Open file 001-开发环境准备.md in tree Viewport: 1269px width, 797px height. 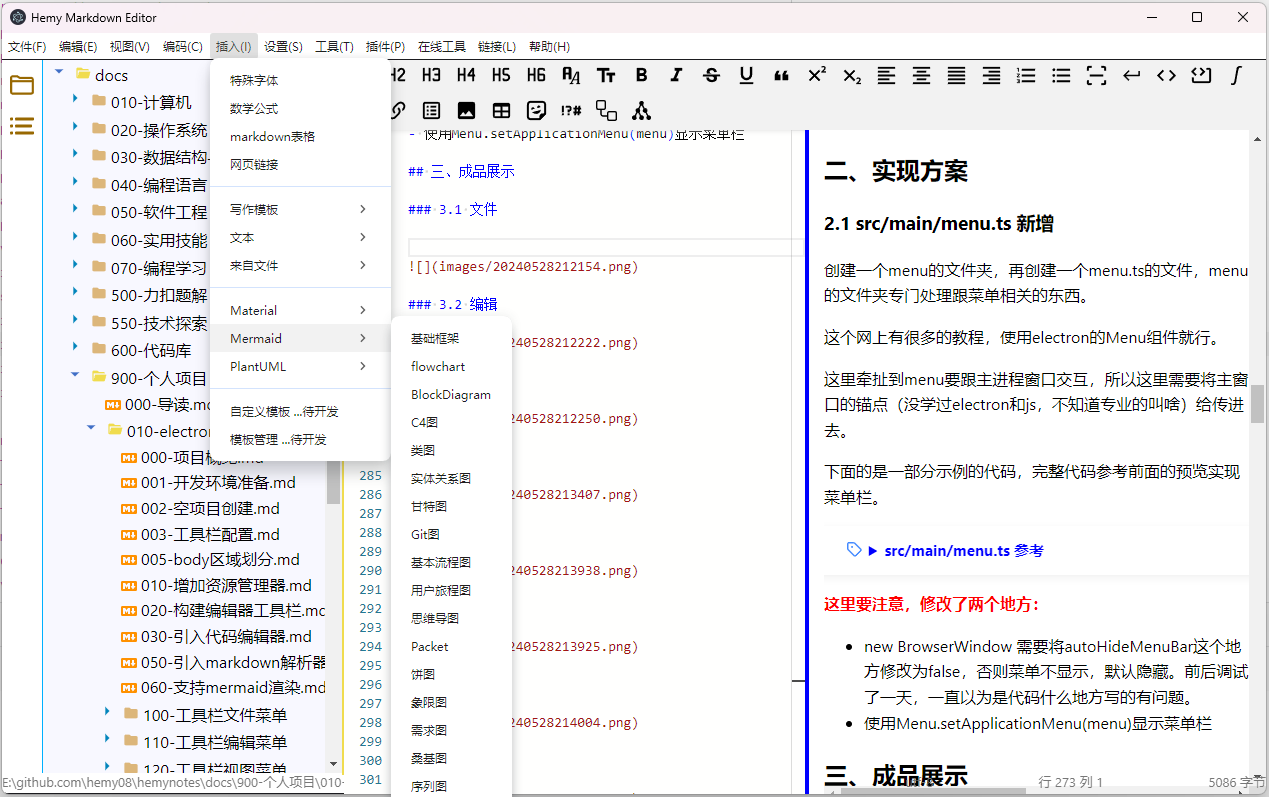tap(217, 482)
